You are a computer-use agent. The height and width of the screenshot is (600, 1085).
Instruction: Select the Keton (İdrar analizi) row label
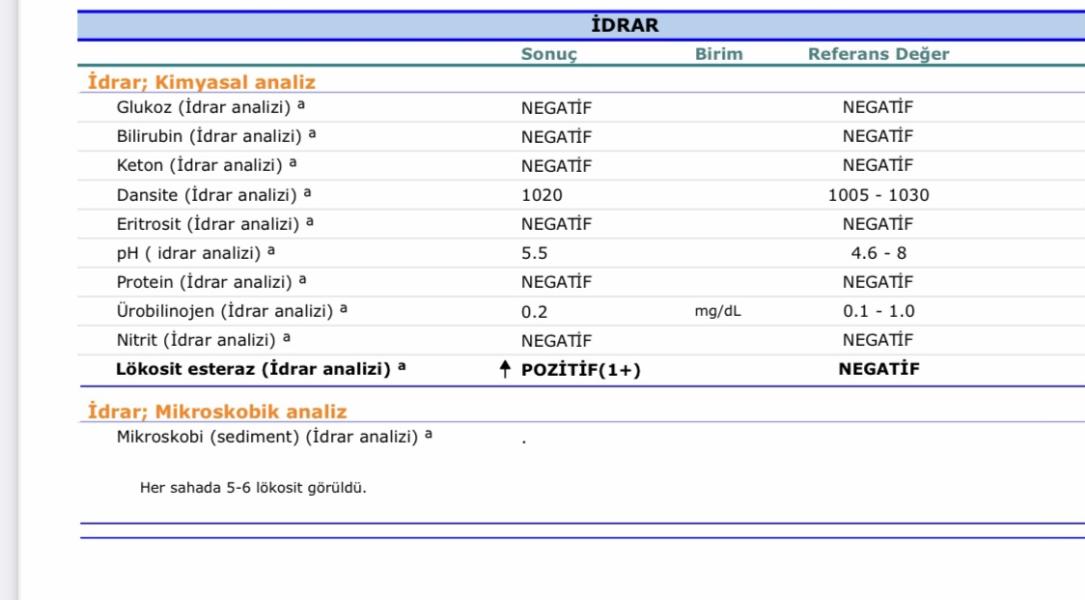pos(206,165)
